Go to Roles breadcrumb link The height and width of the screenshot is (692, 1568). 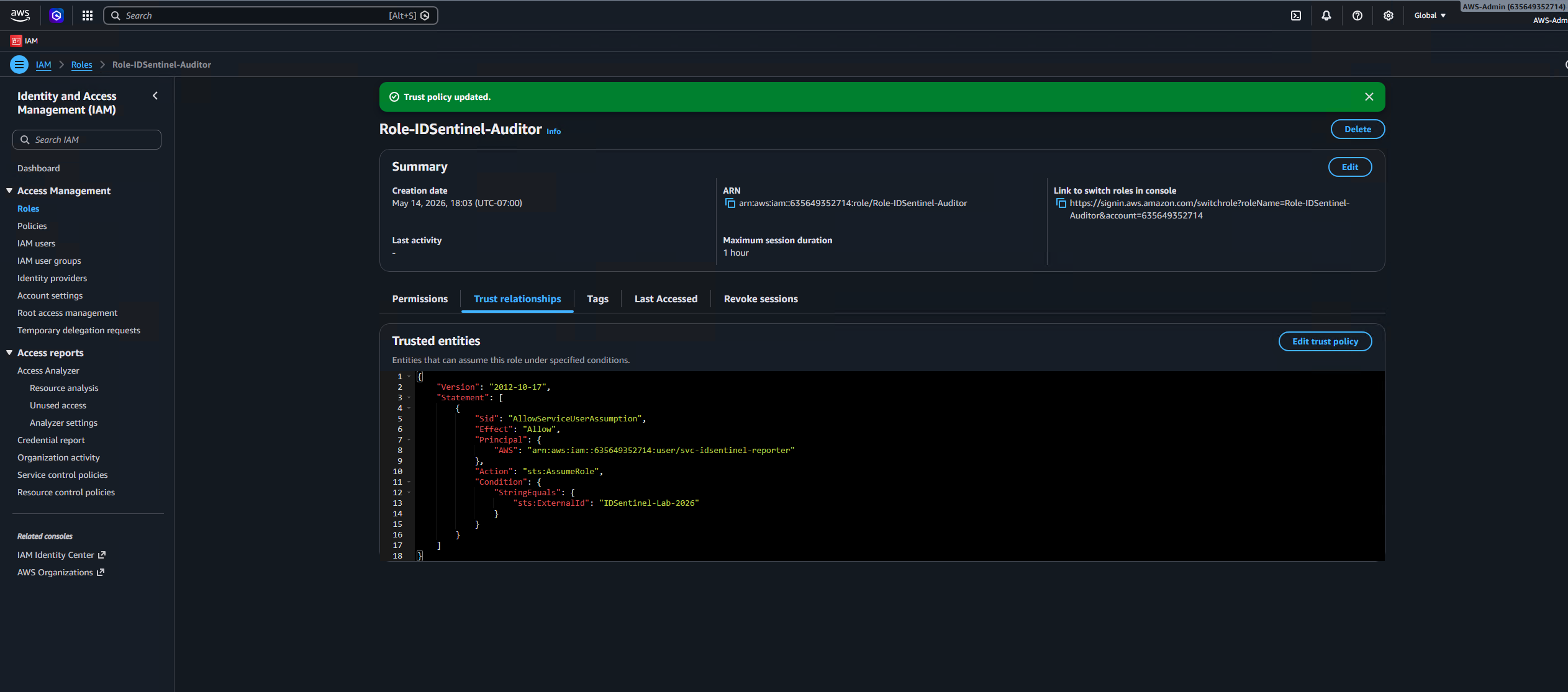(x=81, y=65)
